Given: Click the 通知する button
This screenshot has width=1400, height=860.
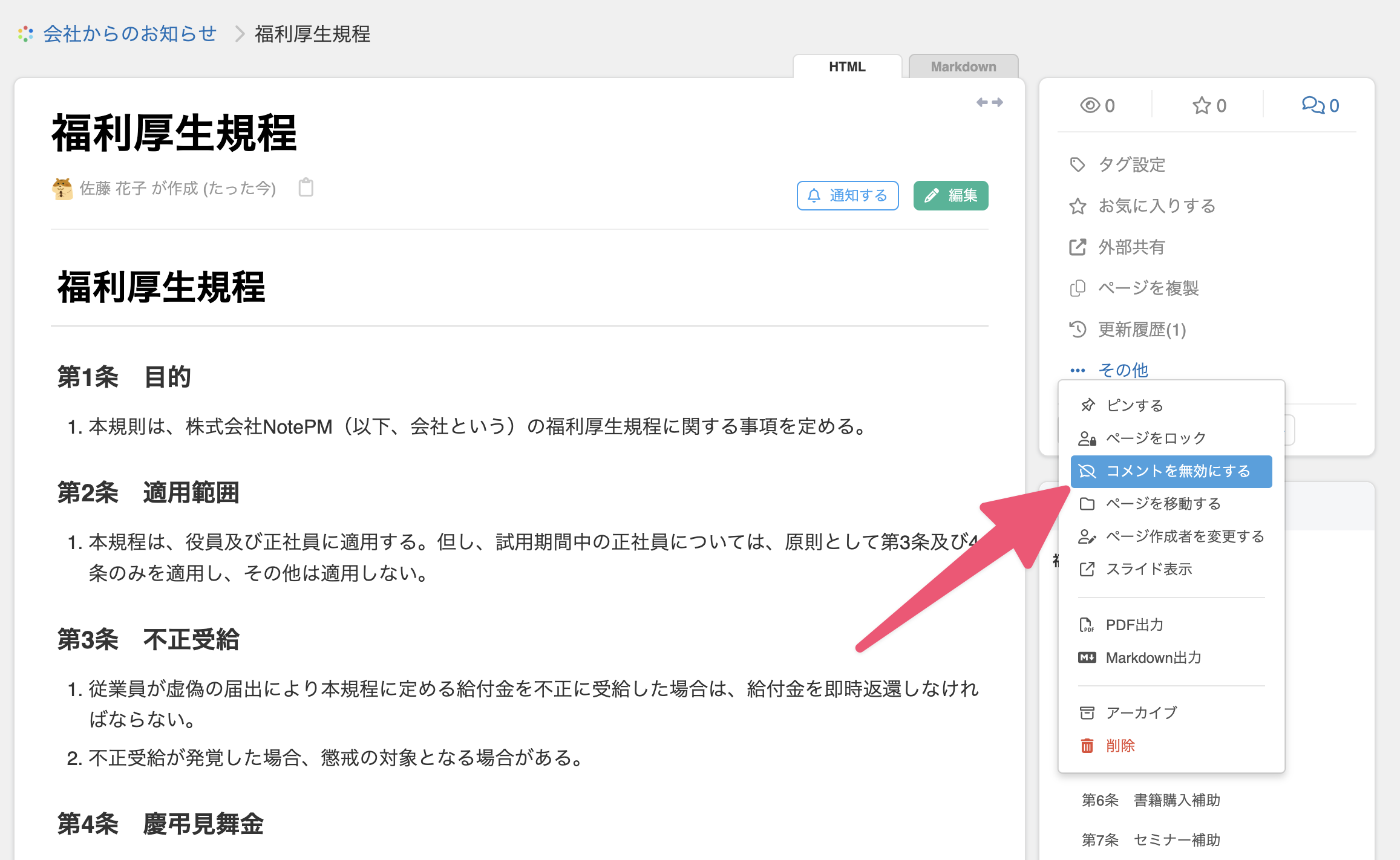Looking at the screenshot, I should click(x=848, y=195).
